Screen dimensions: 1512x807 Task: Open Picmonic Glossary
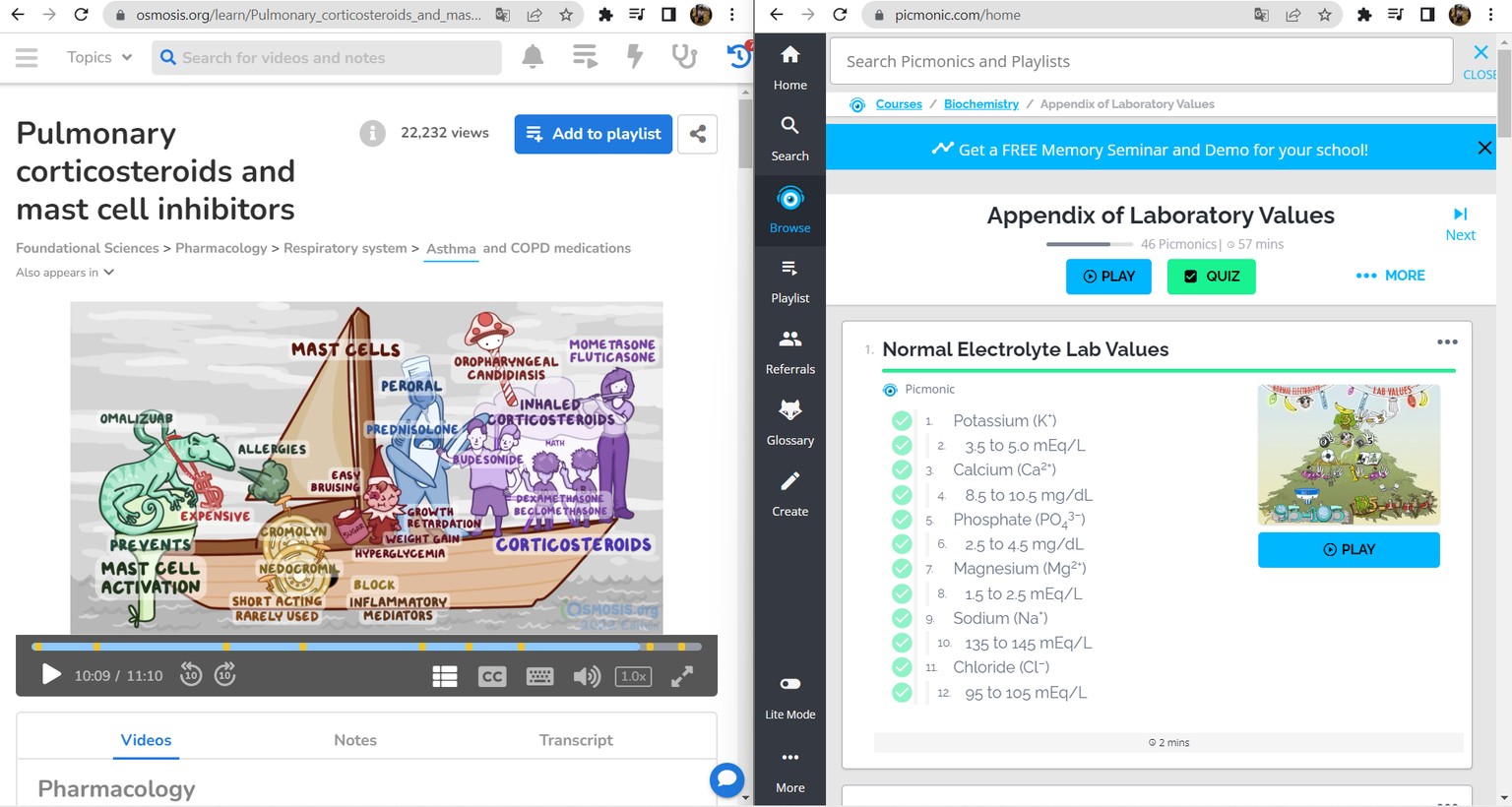pyautogui.click(x=789, y=423)
